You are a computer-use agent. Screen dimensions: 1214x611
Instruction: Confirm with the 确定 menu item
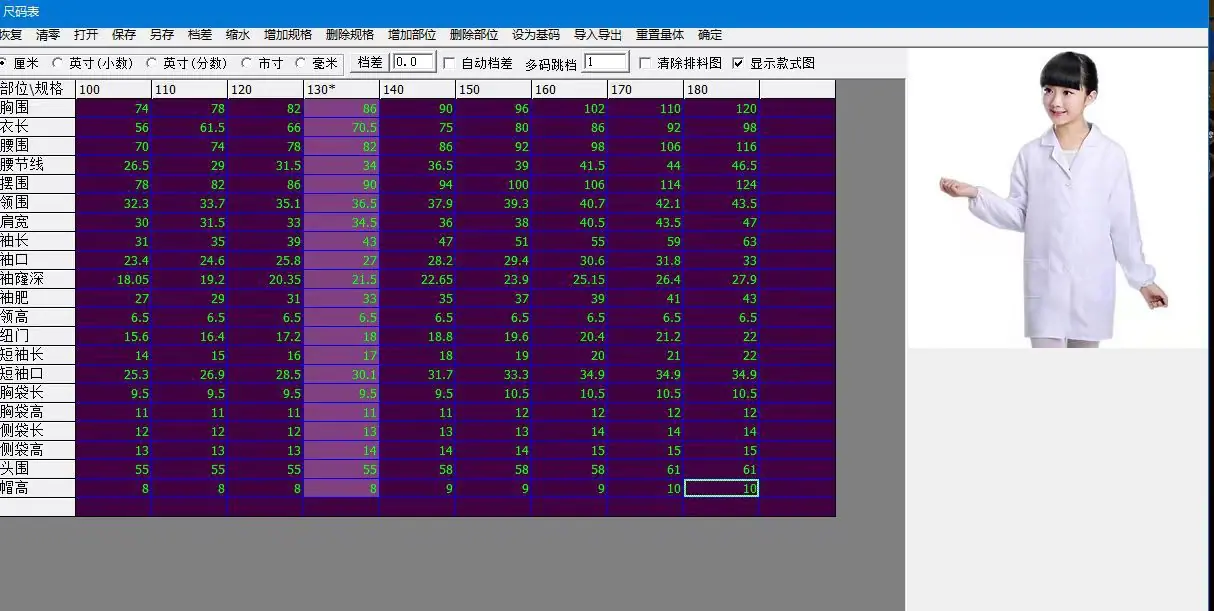710,34
